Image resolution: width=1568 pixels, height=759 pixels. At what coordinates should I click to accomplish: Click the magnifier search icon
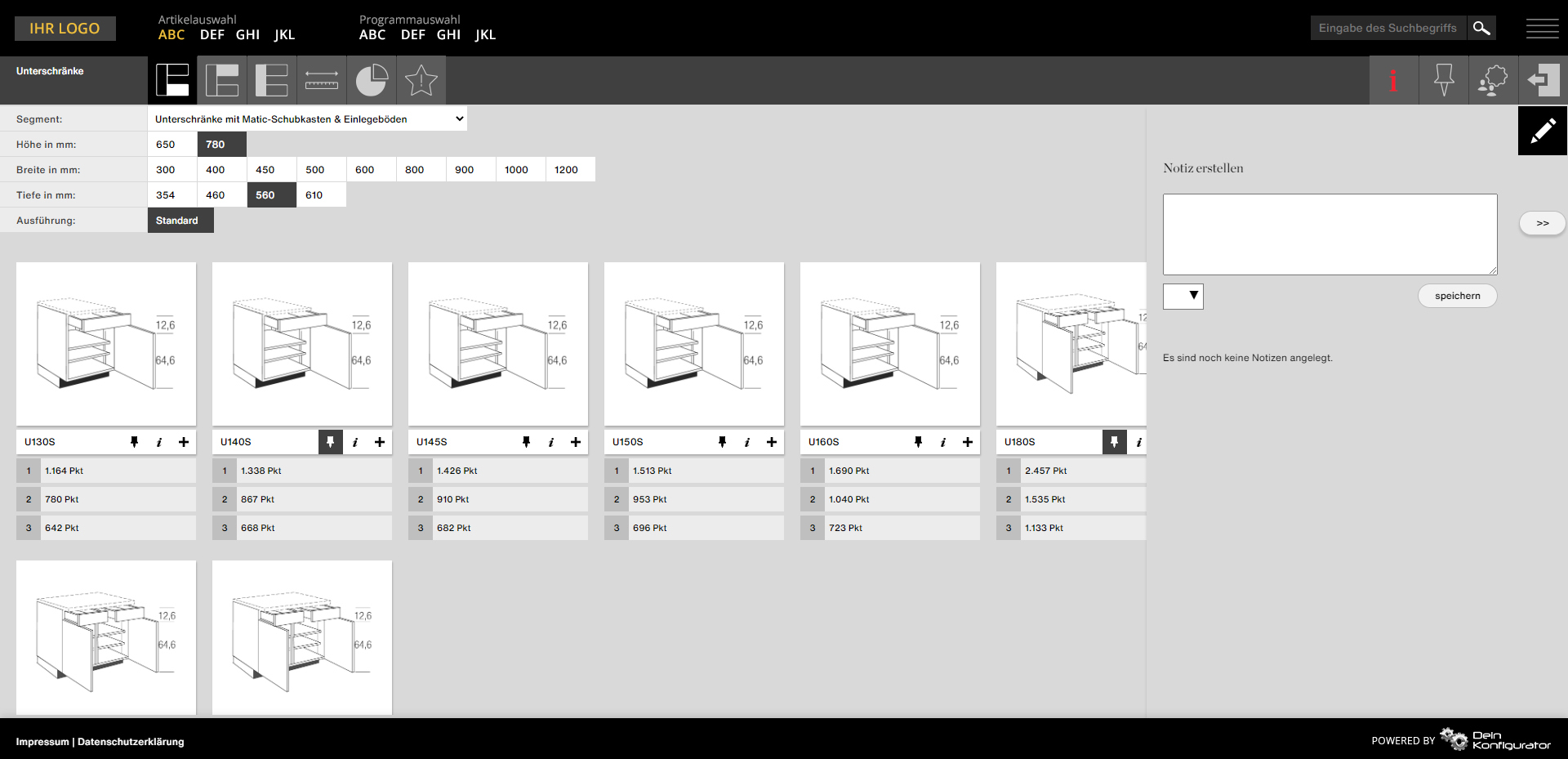point(1481,29)
